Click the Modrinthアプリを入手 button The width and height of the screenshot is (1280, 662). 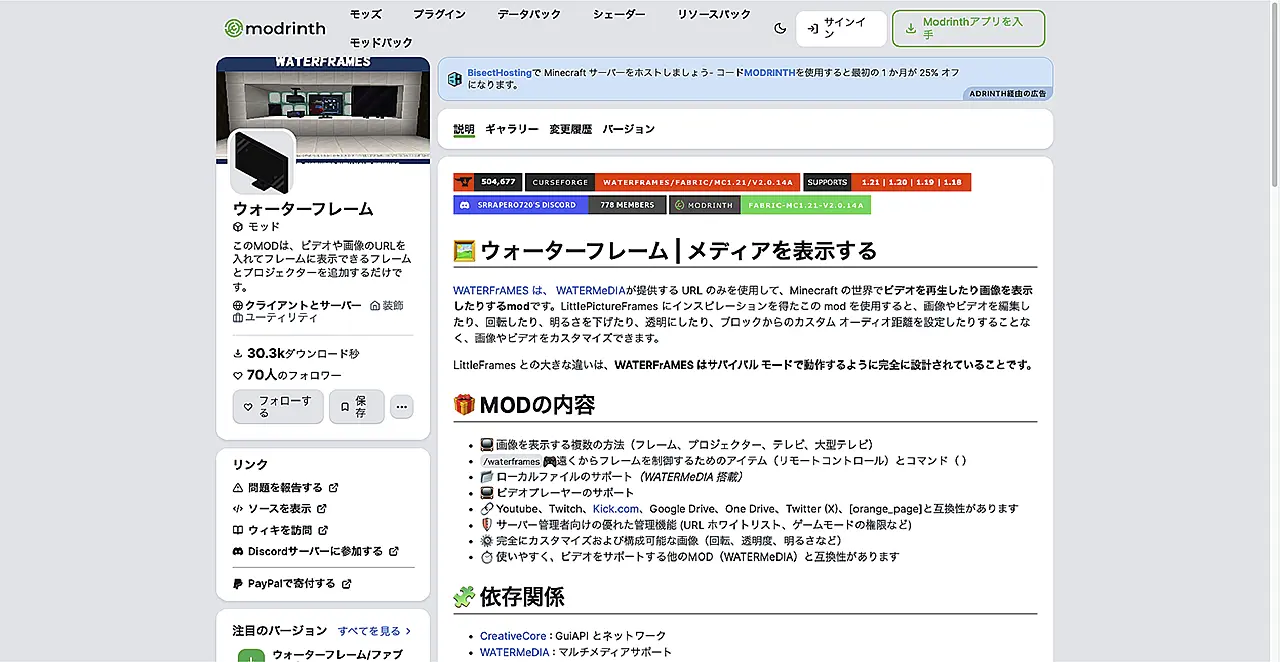pyautogui.click(x=968, y=29)
